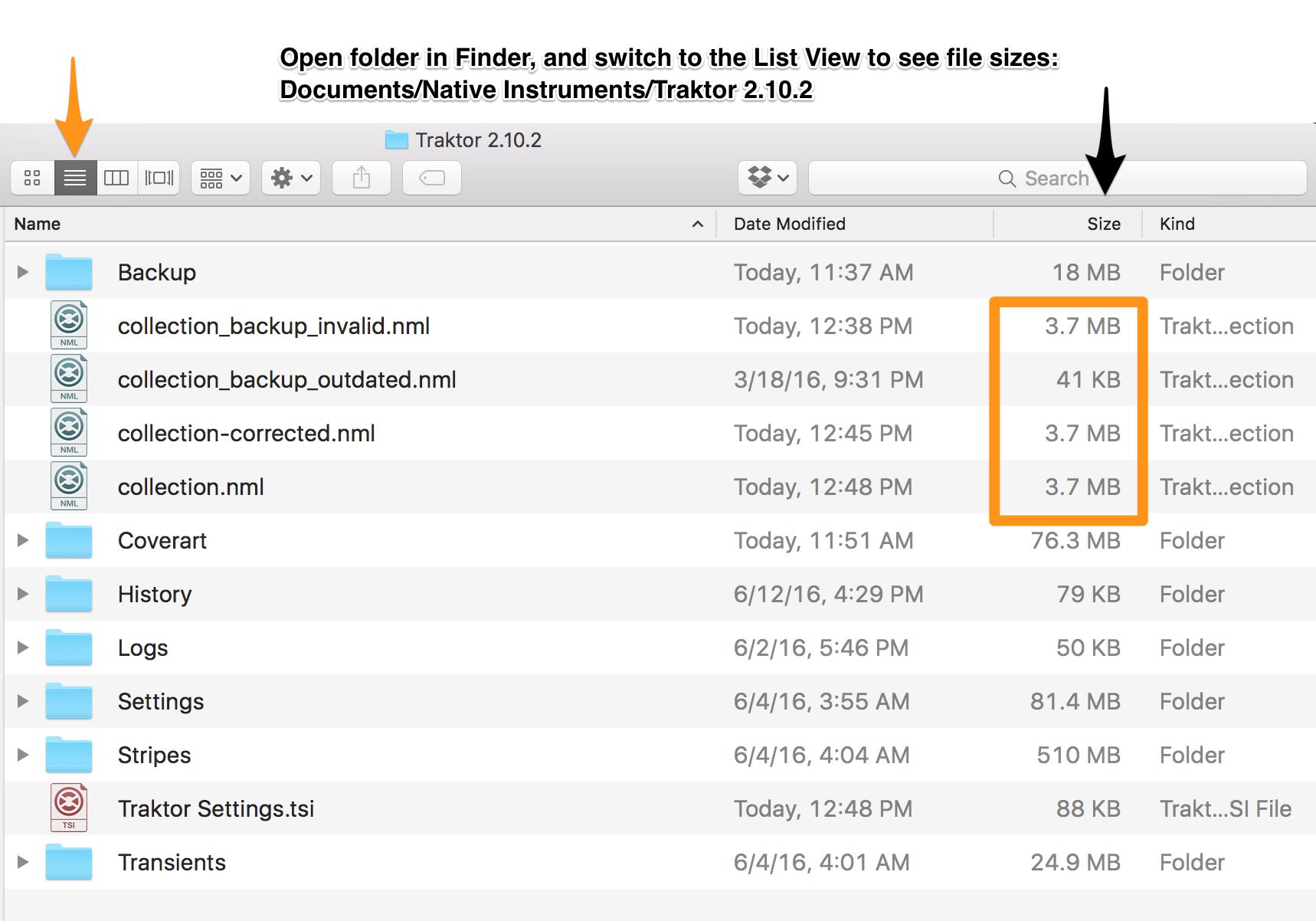Sort by the Name column header
1316x921 pixels.
click(x=360, y=224)
